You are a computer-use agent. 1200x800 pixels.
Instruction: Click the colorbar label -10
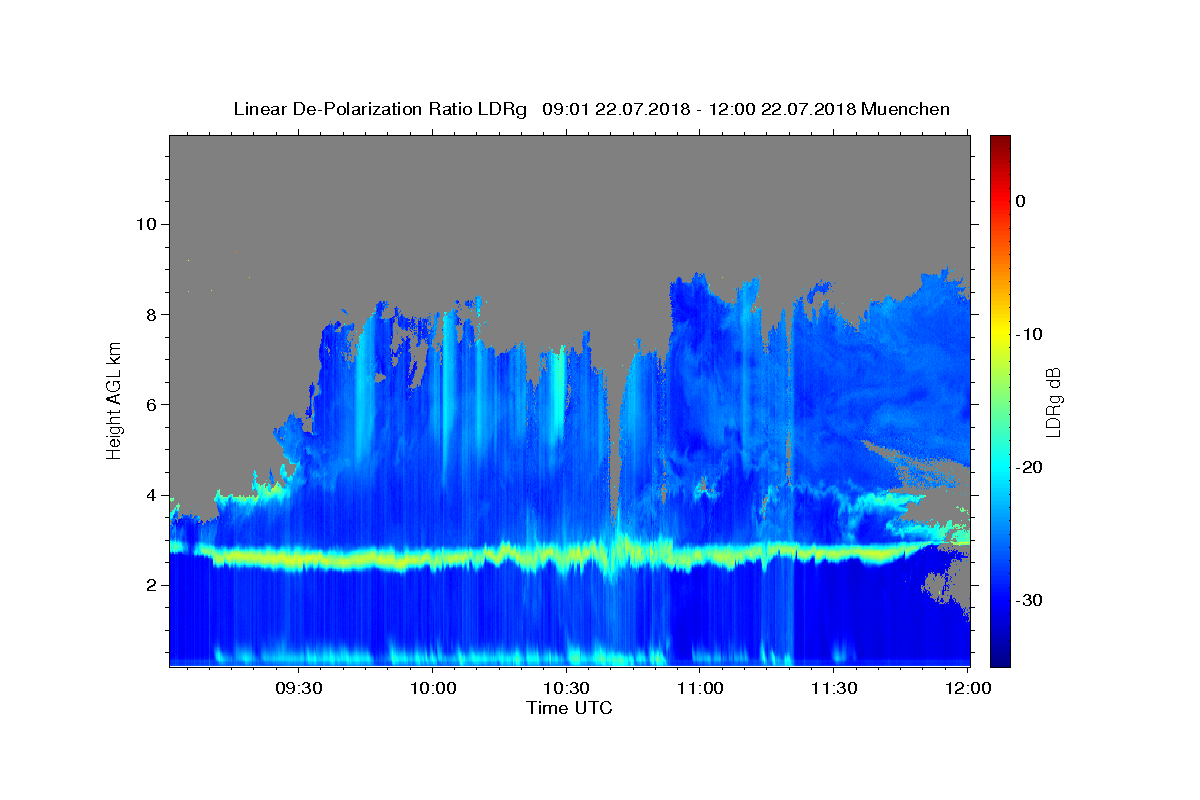tap(1030, 334)
